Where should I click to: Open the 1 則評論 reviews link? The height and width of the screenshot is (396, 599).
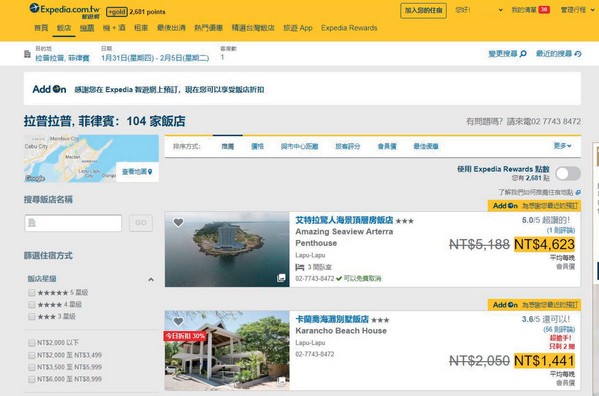pos(561,230)
